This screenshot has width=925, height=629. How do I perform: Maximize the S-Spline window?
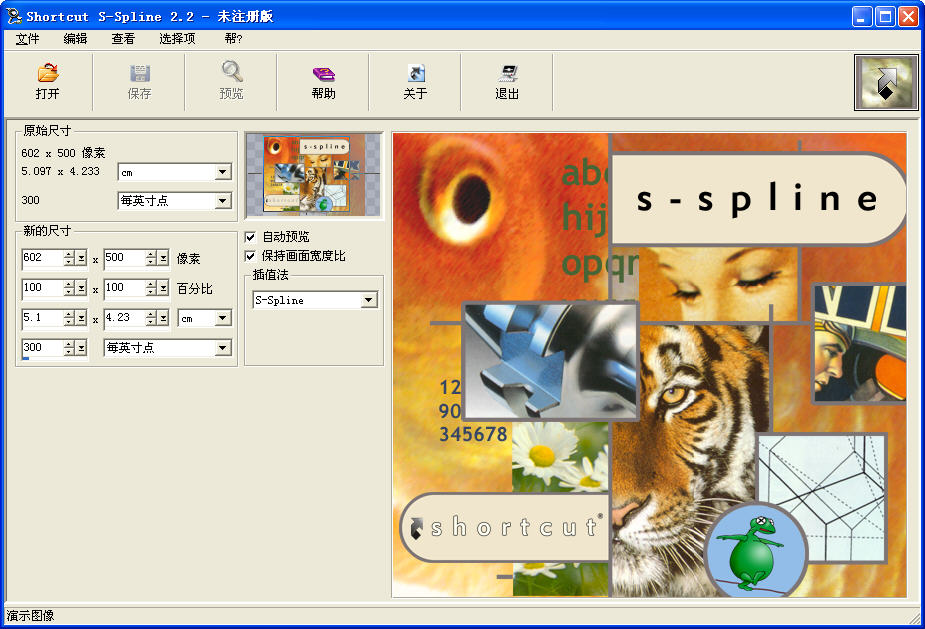885,17
